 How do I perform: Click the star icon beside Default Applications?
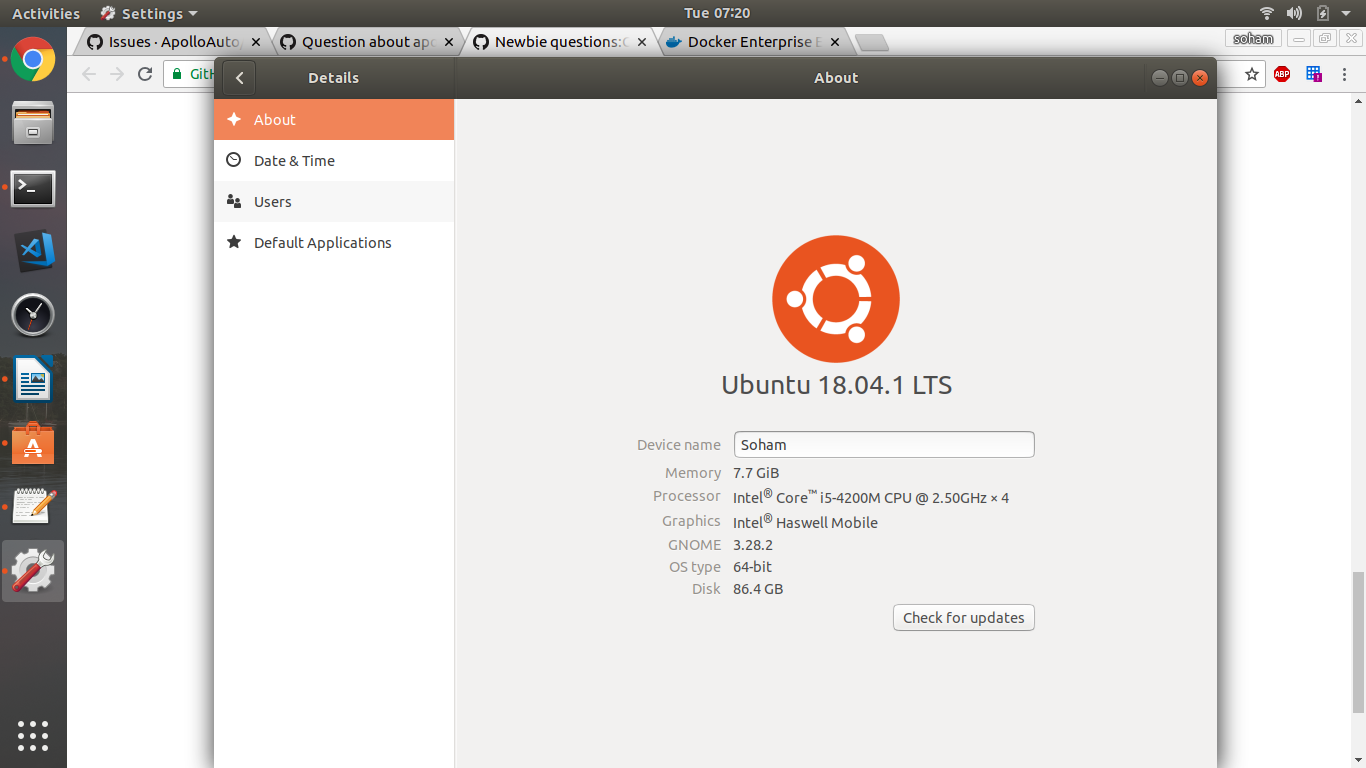tap(234, 242)
